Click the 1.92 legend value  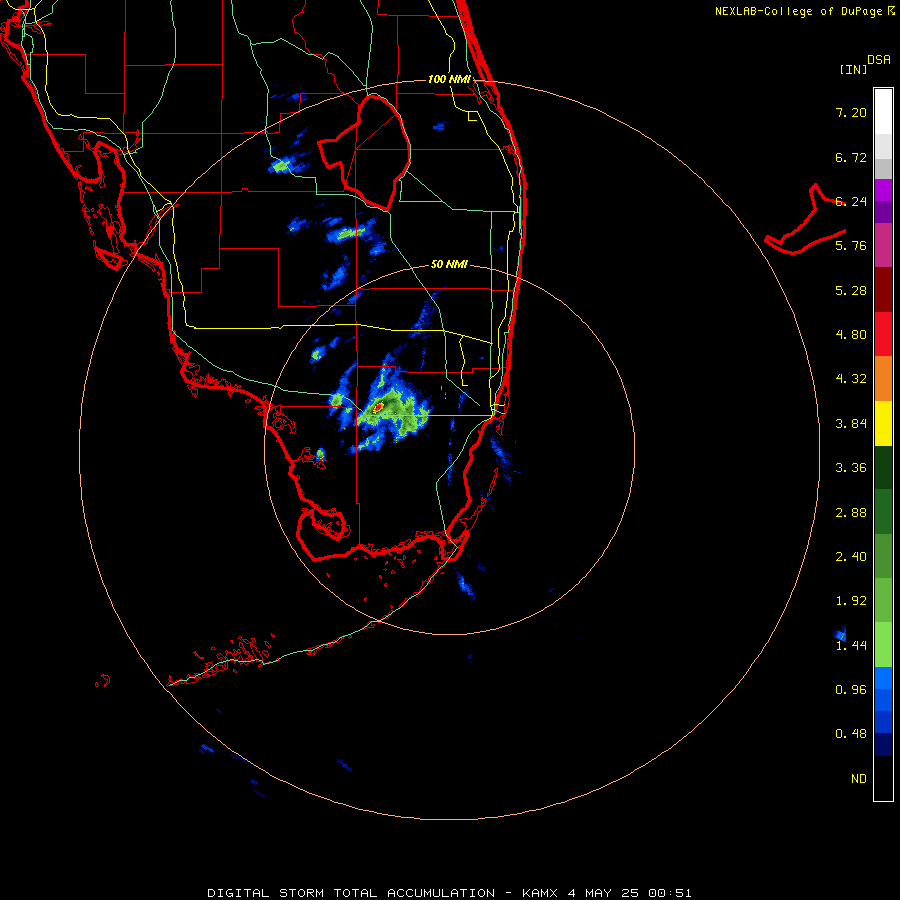click(851, 601)
